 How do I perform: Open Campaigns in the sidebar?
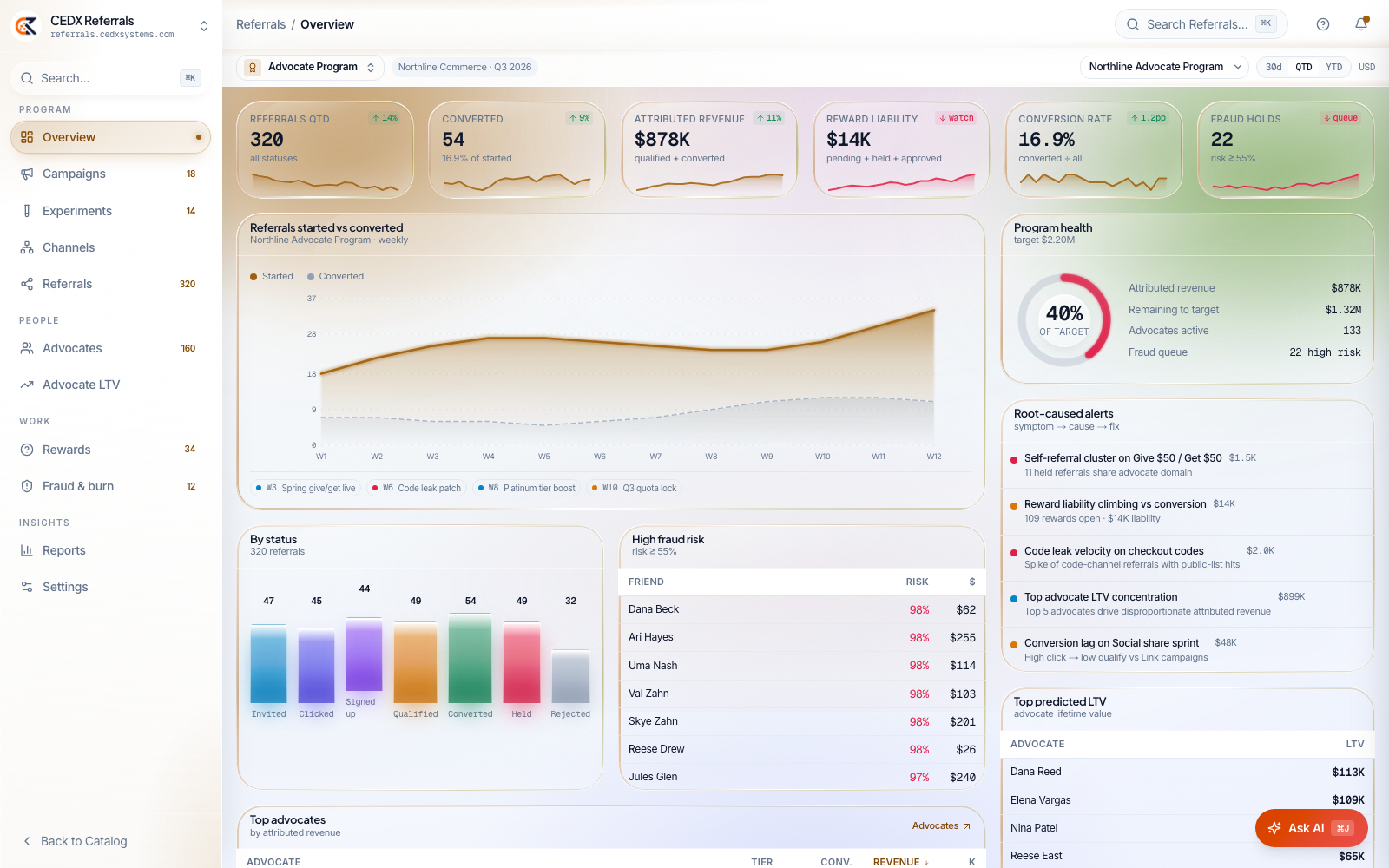(x=110, y=174)
